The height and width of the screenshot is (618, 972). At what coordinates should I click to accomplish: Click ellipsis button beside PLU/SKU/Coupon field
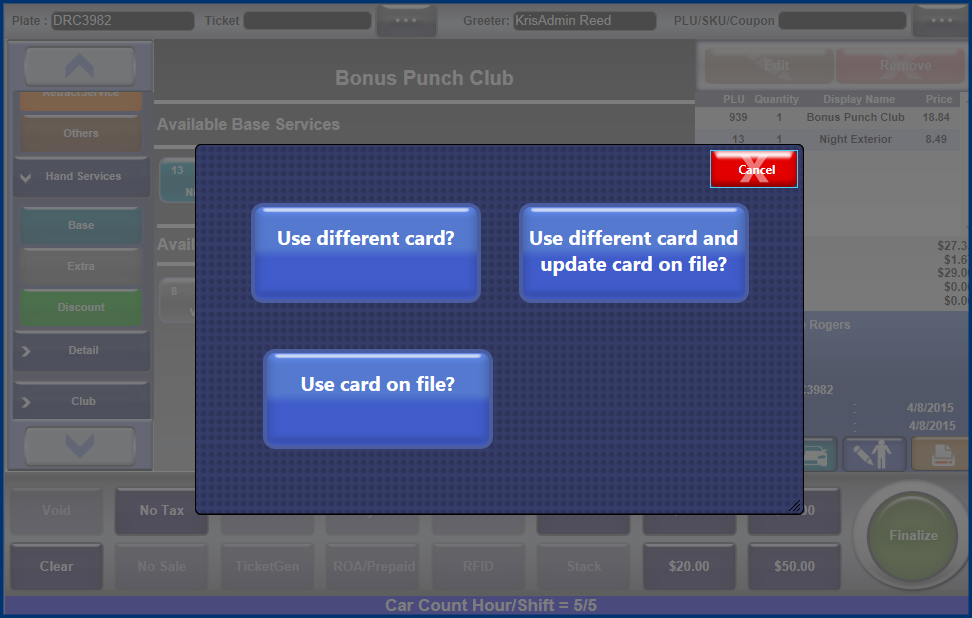click(940, 20)
